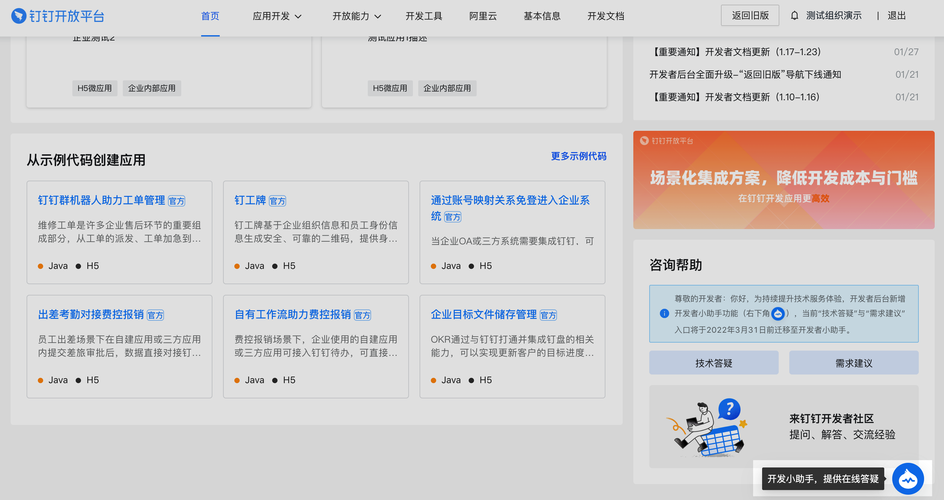
Task: Click the 场景化集成方案 orange banner
Action: pyautogui.click(x=784, y=180)
